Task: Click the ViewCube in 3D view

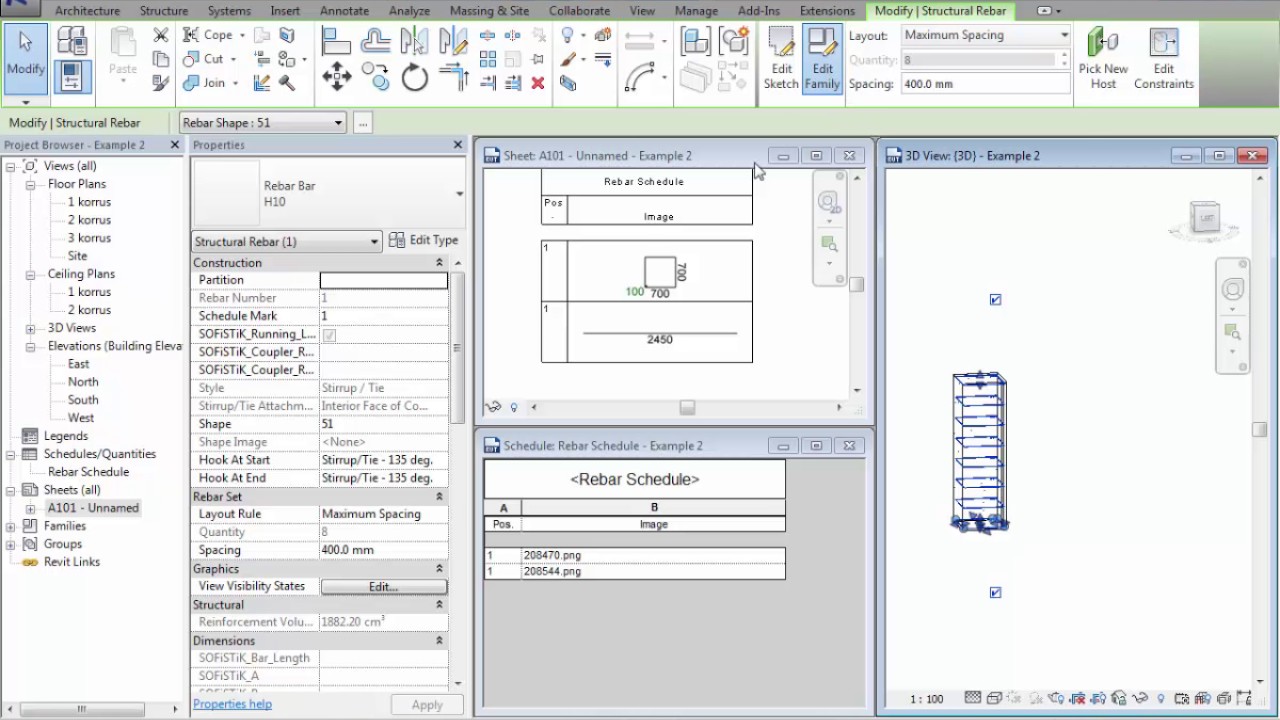Action: point(1204,218)
